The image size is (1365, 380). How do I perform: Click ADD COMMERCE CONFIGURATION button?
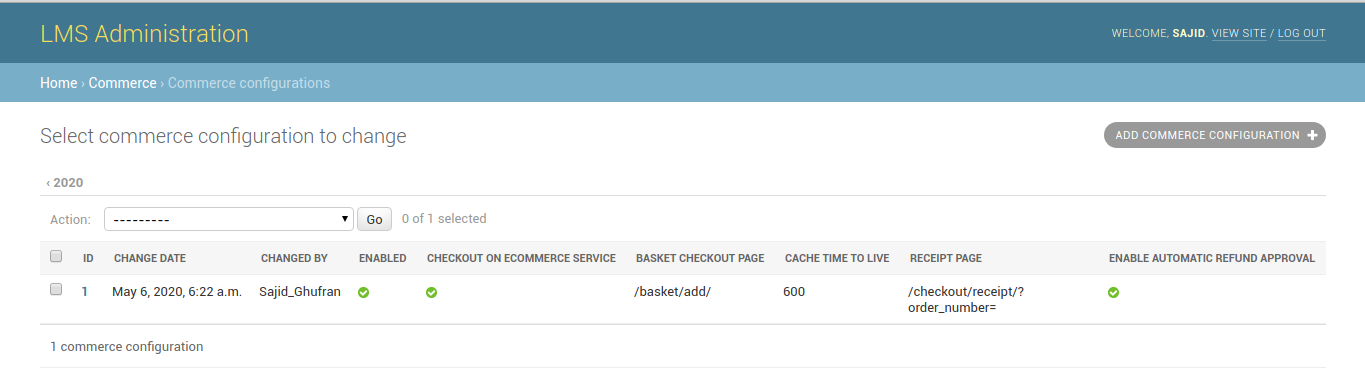[x=1214, y=135]
